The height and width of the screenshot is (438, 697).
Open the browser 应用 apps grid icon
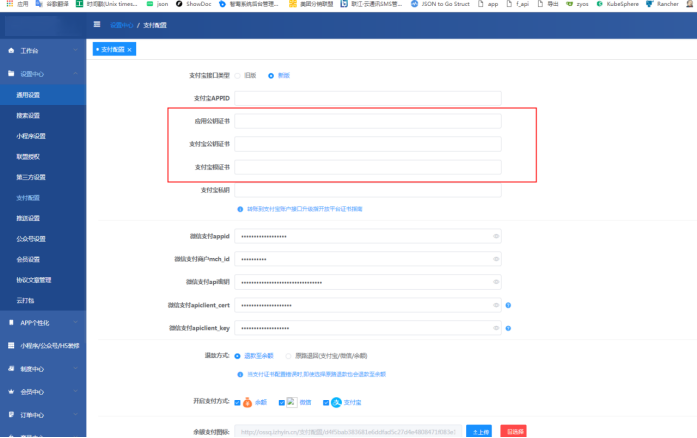(x=10, y=4)
